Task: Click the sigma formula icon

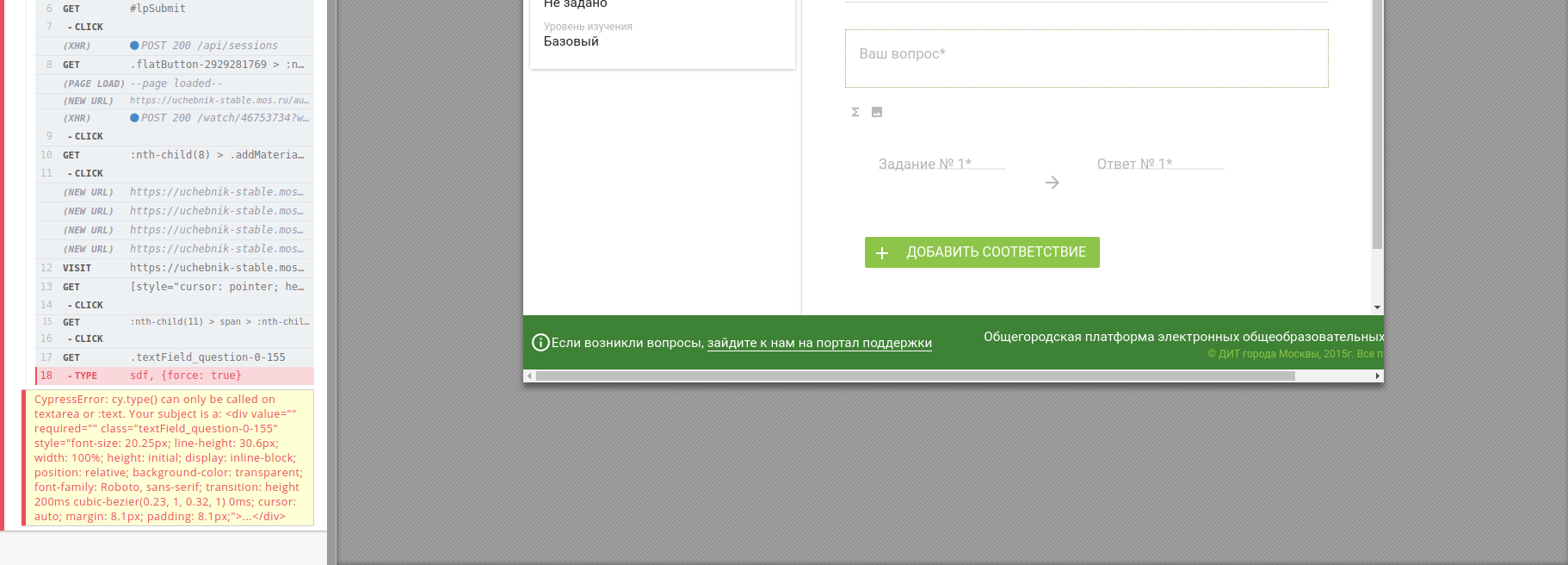Action: click(x=855, y=112)
